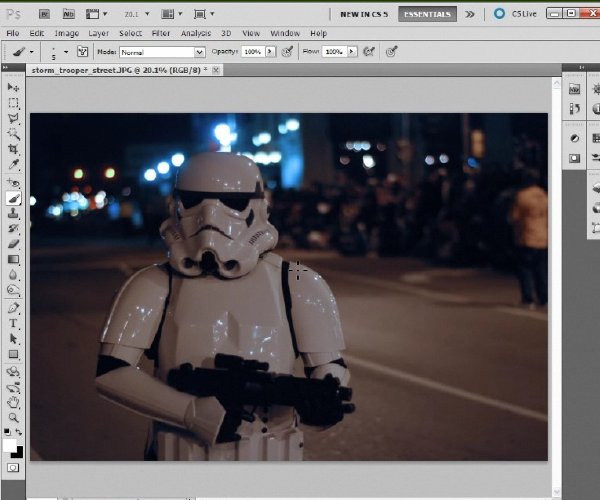600x500 pixels.
Task: Launch Mini Bridge from top bar
Action: pyautogui.click(x=68, y=14)
